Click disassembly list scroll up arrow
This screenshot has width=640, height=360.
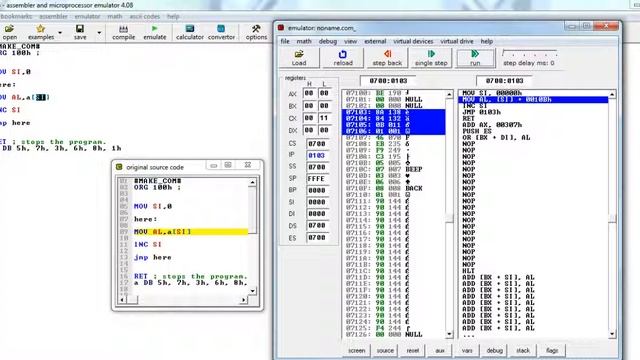[x=612, y=94]
